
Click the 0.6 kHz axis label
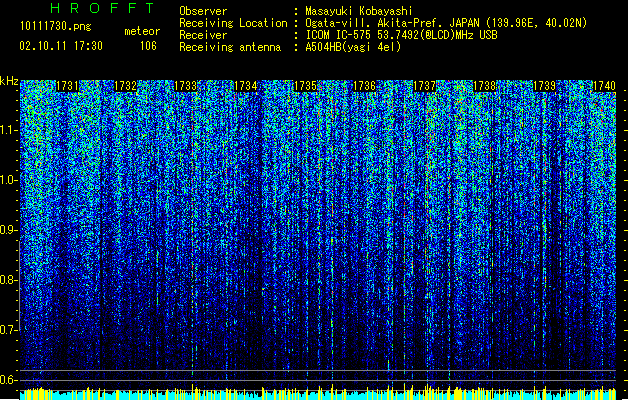9,380
